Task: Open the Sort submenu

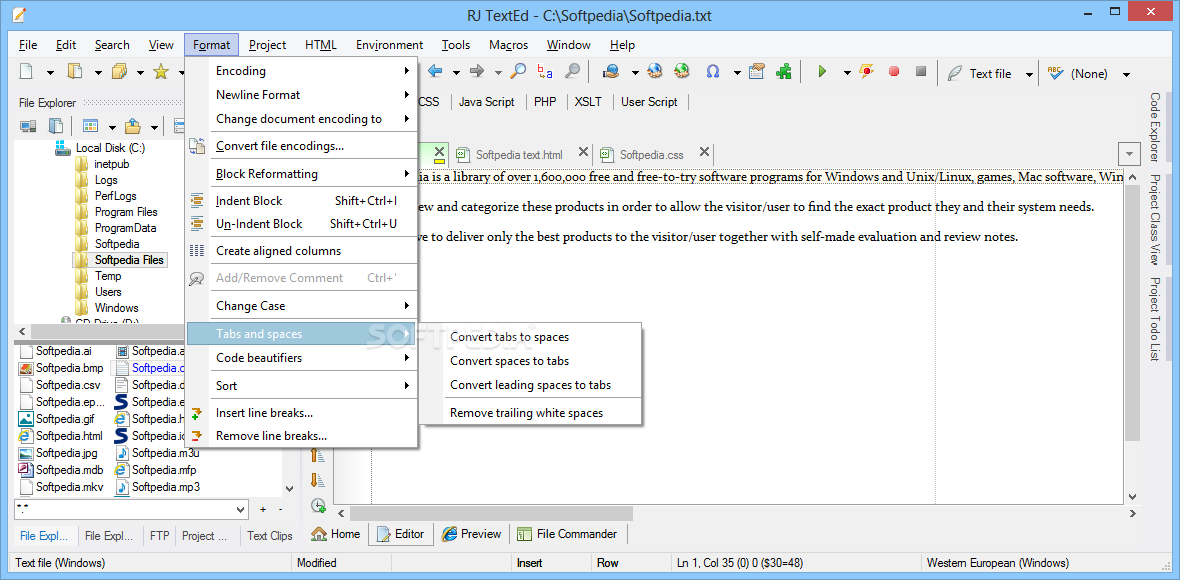Action: [302, 385]
